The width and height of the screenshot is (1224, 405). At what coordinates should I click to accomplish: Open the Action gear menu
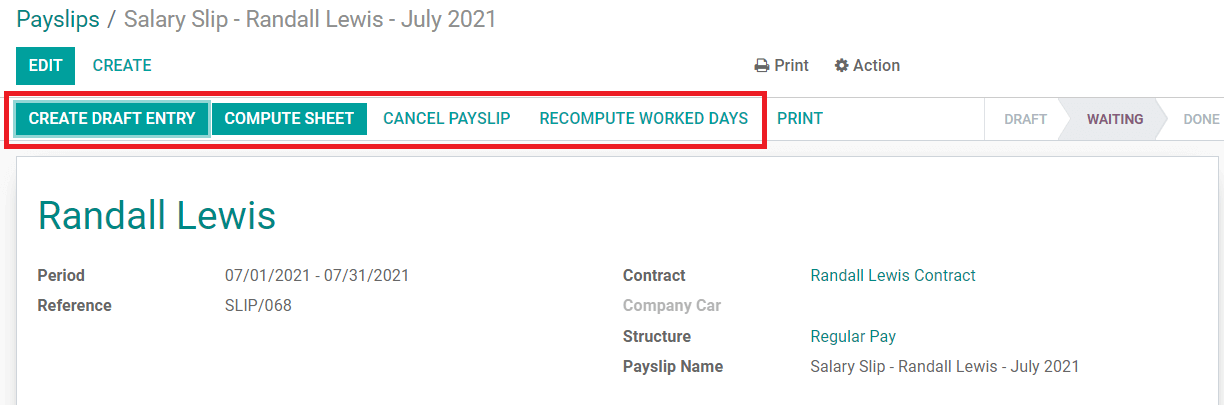pyautogui.click(x=867, y=66)
